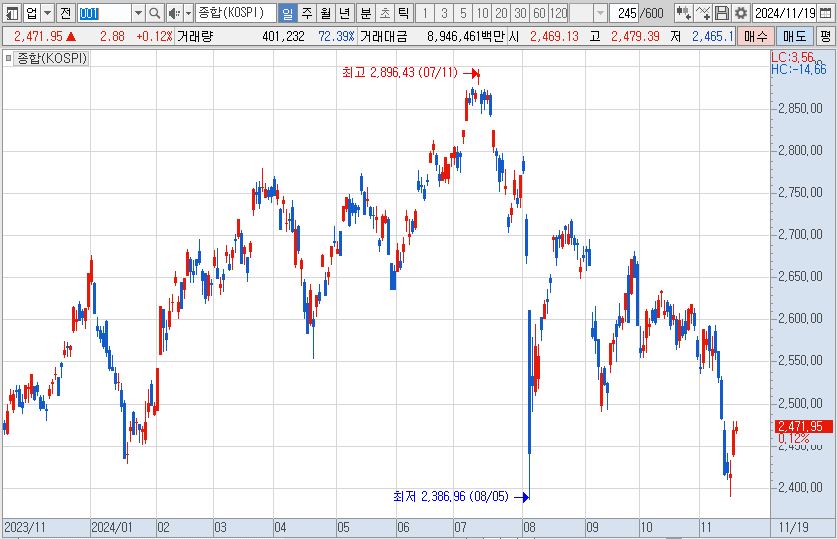Image resolution: width=837 pixels, height=539 pixels.
Task: Click the 거래량 volume label
Action: (195, 36)
